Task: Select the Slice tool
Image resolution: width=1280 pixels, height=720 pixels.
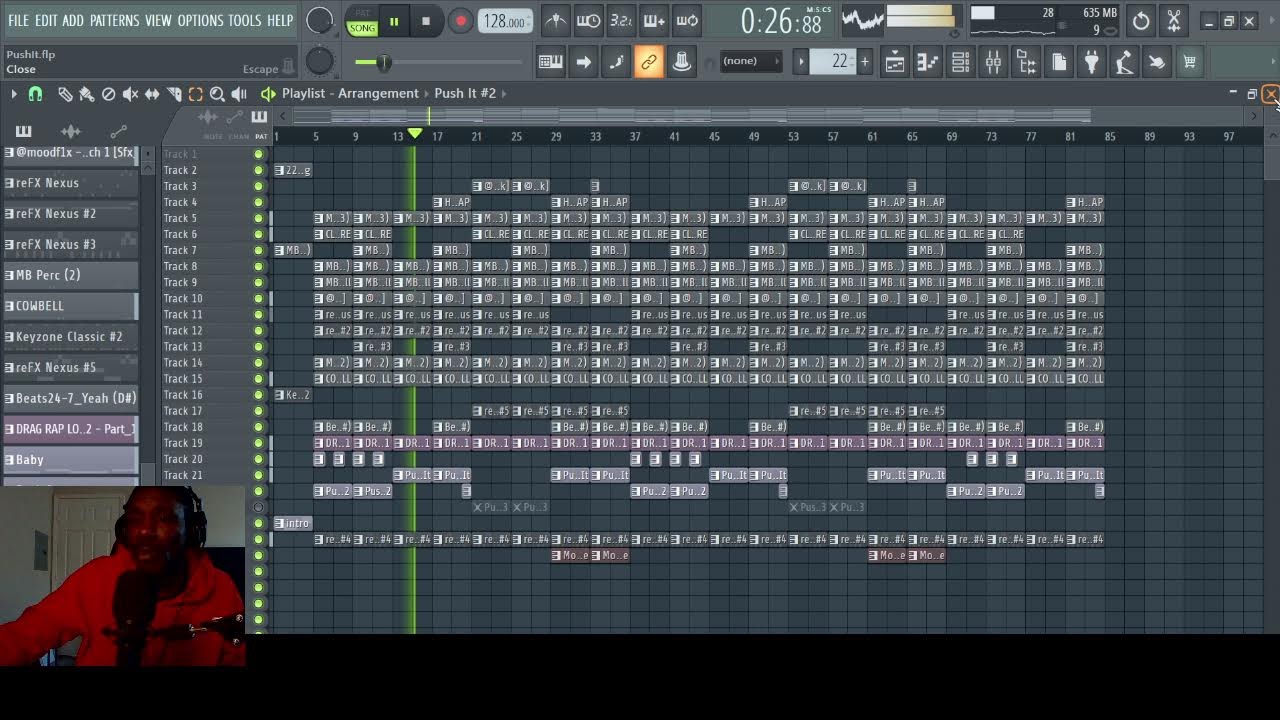Action: (x=174, y=94)
